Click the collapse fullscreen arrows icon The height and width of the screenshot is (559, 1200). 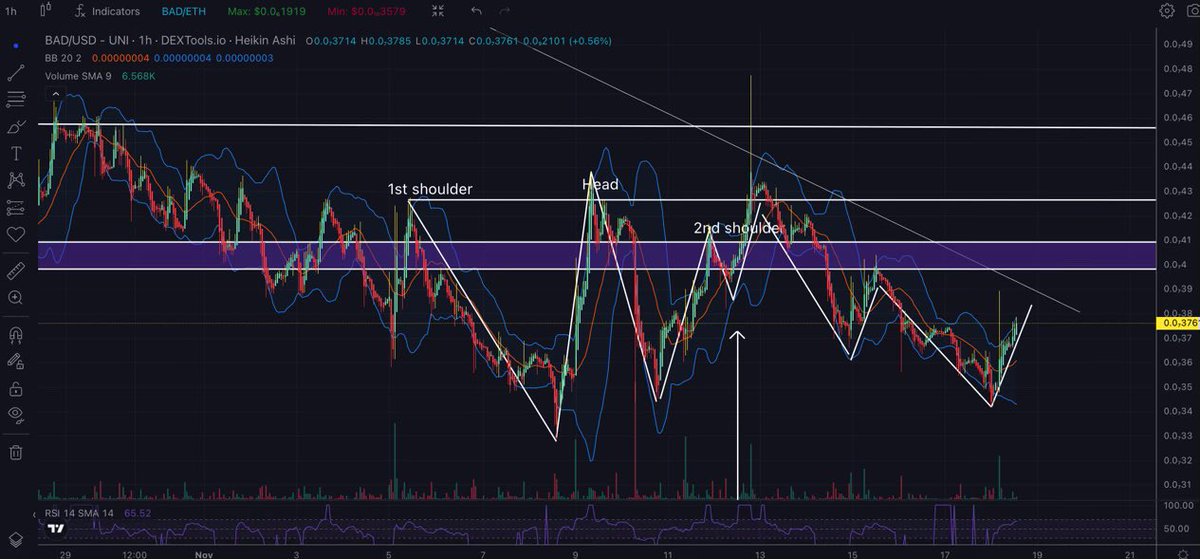pyautogui.click(x=438, y=11)
